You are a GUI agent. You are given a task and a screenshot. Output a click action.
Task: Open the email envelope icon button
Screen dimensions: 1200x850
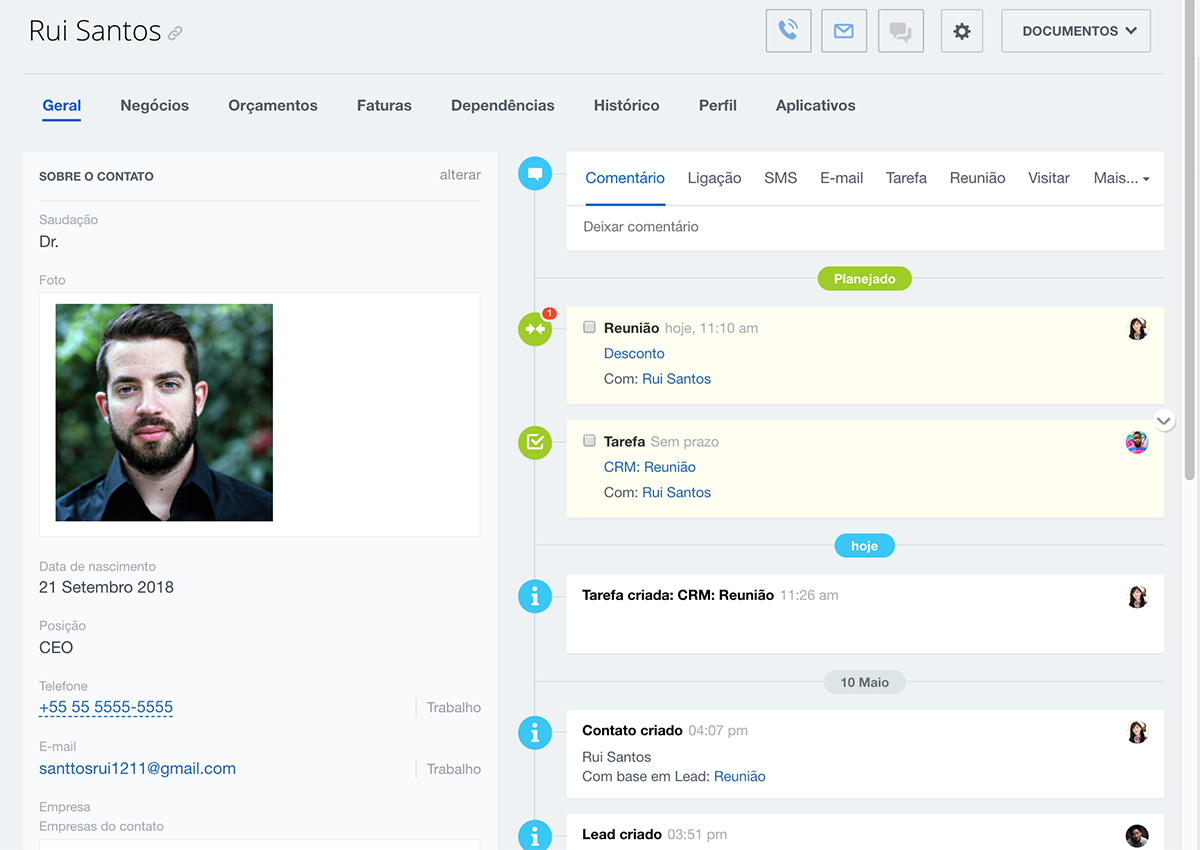844,31
